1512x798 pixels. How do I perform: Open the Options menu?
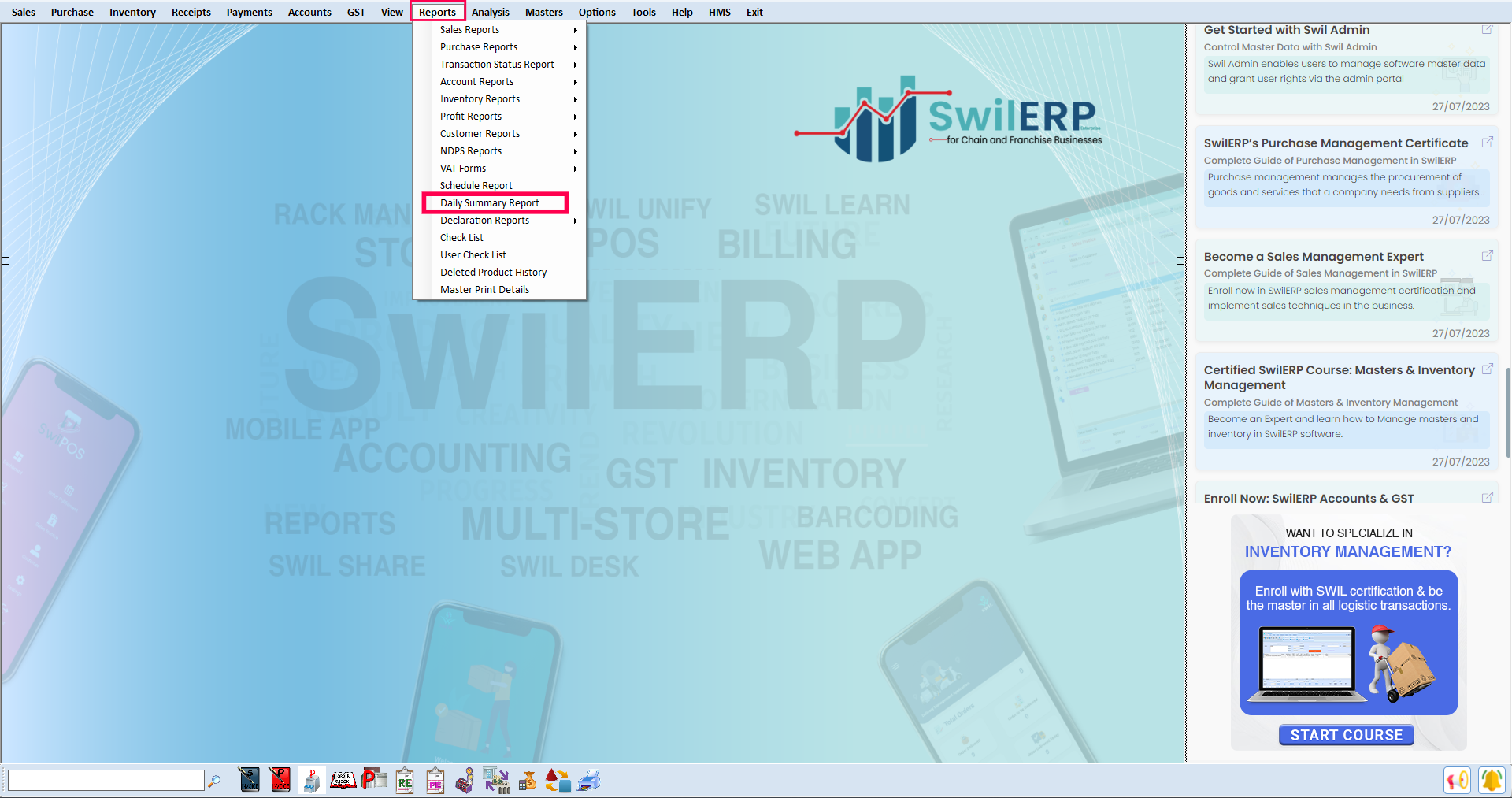(x=597, y=12)
